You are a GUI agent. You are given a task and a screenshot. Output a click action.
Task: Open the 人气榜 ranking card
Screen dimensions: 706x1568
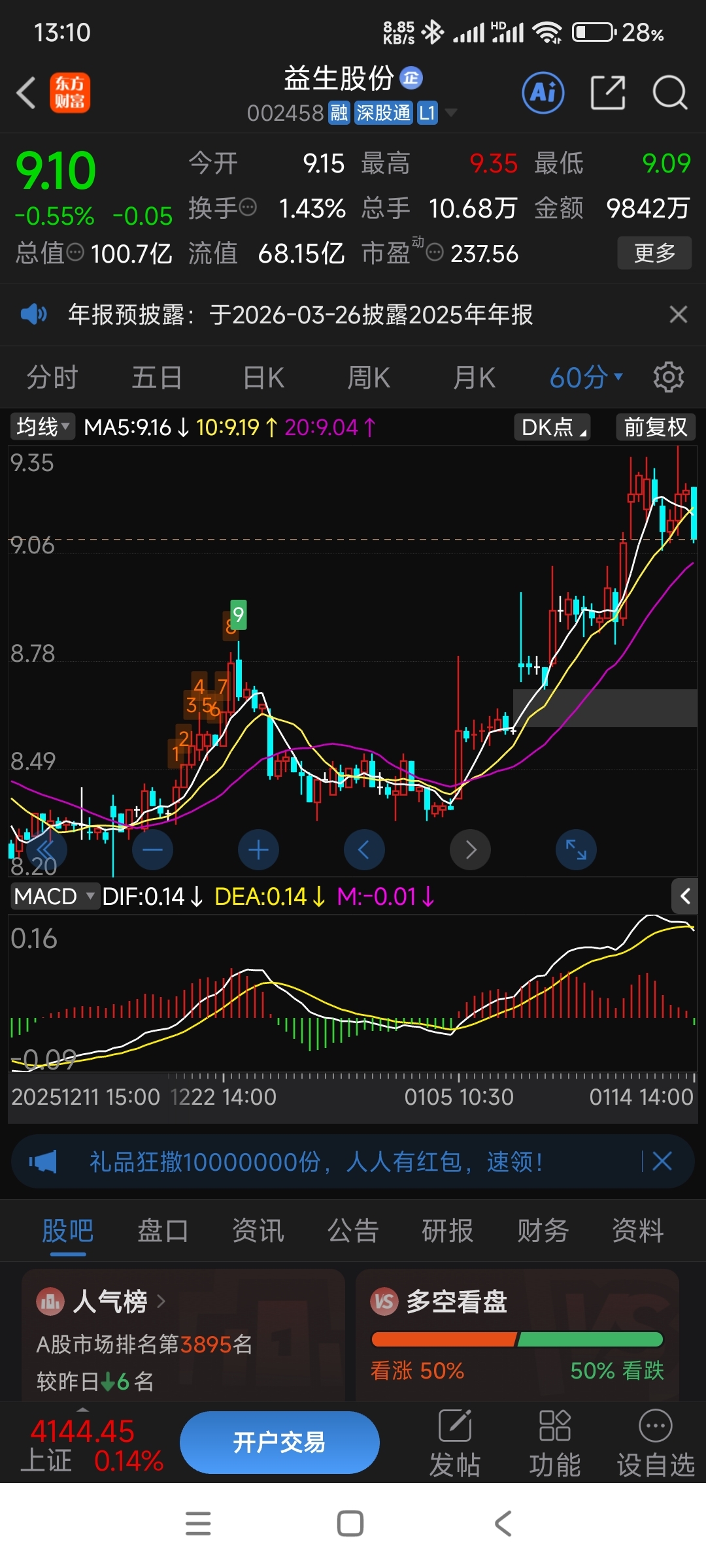[184, 1335]
